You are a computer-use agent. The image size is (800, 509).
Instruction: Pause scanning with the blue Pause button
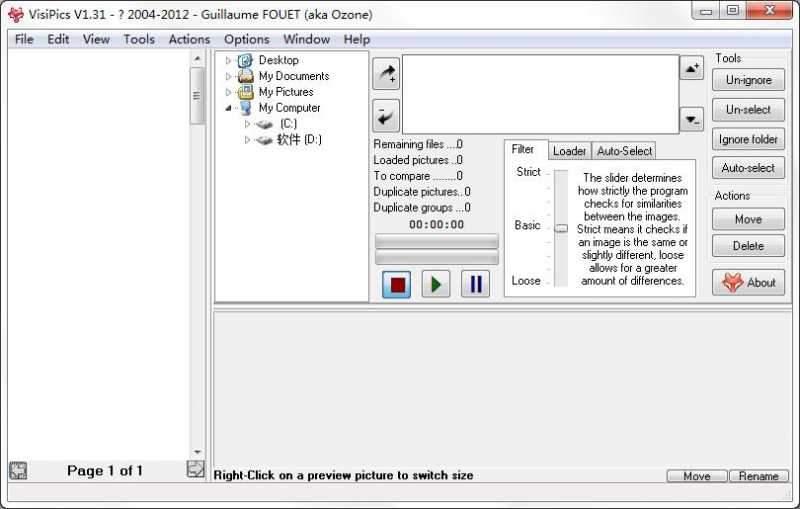click(x=475, y=284)
